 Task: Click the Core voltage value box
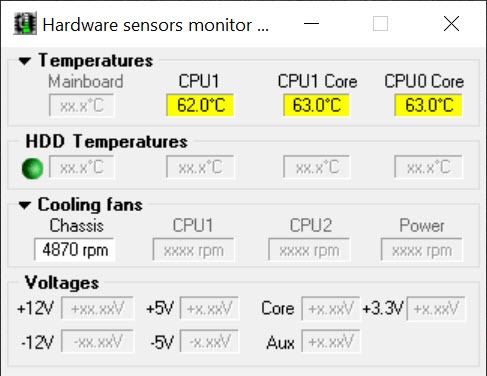tap(331, 308)
